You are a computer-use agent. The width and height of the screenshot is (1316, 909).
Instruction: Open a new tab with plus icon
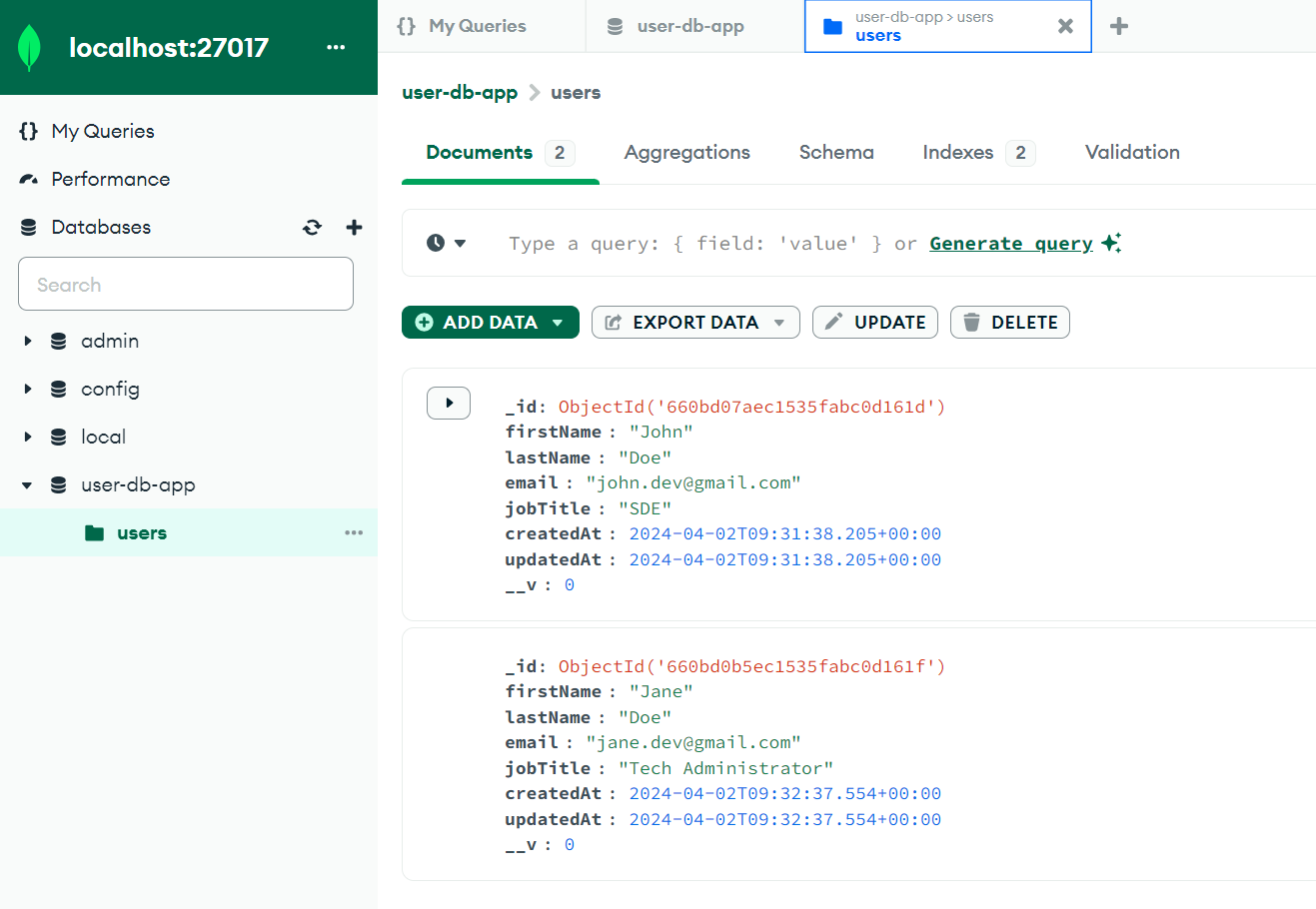click(1119, 26)
